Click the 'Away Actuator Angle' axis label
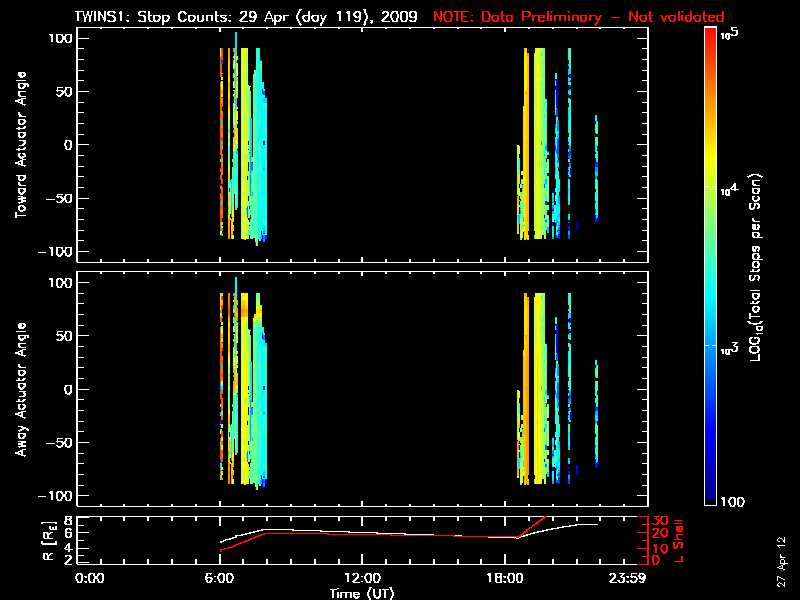Screen dimensions: 800x600 tap(18, 390)
